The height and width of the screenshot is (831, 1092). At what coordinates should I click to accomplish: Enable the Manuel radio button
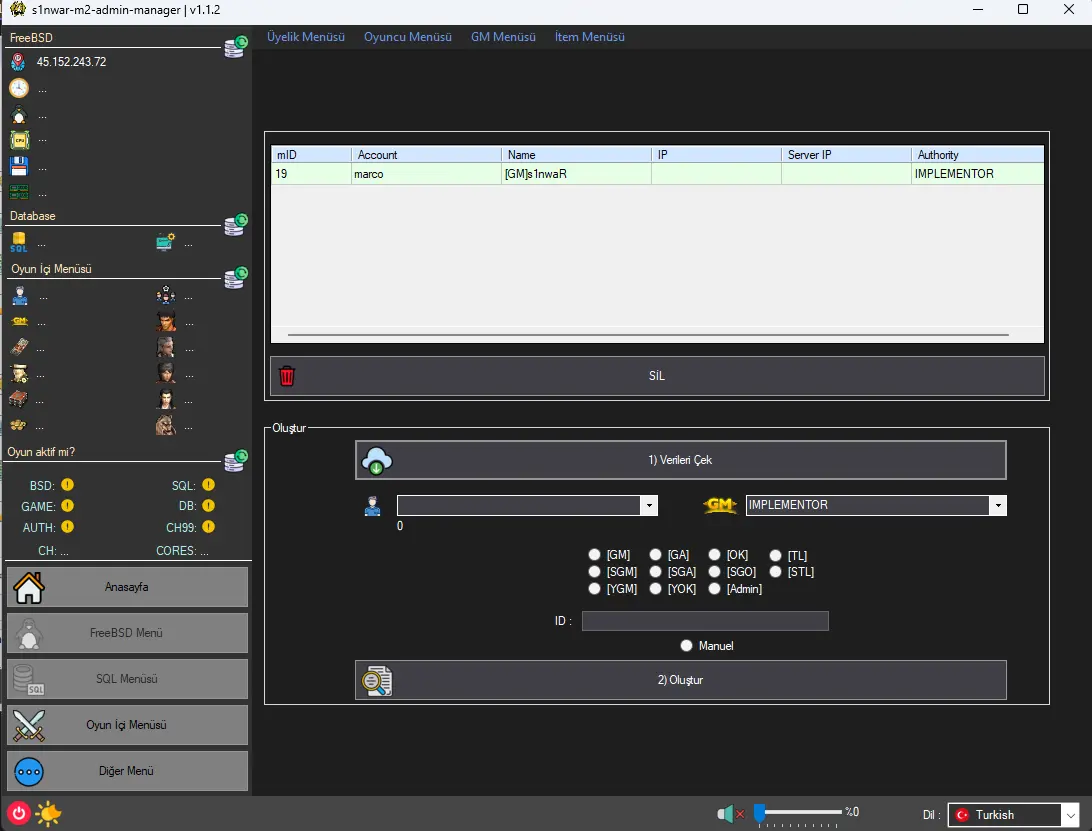click(x=687, y=646)
